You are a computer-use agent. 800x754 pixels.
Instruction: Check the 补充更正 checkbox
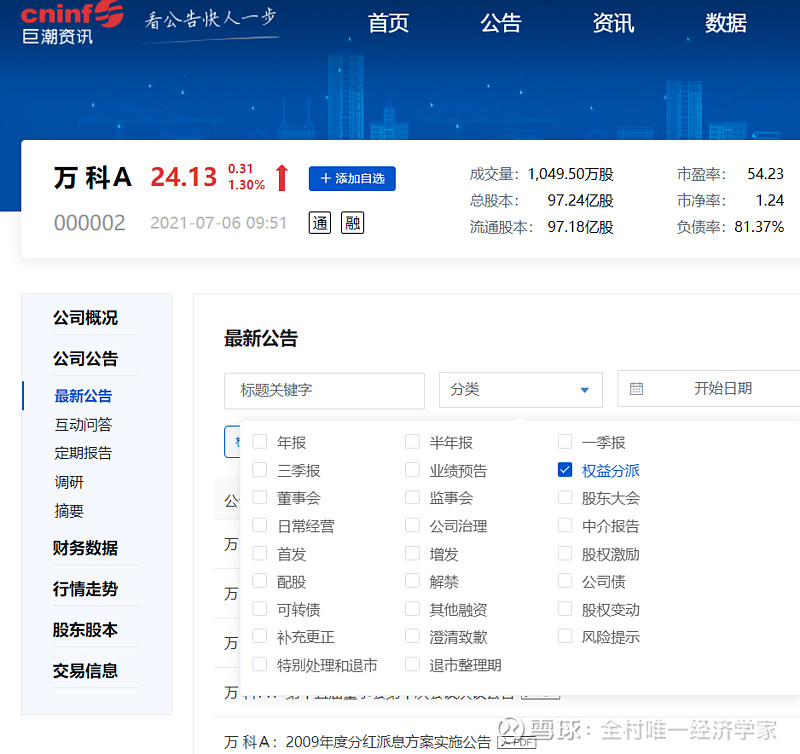click(260, 636)
